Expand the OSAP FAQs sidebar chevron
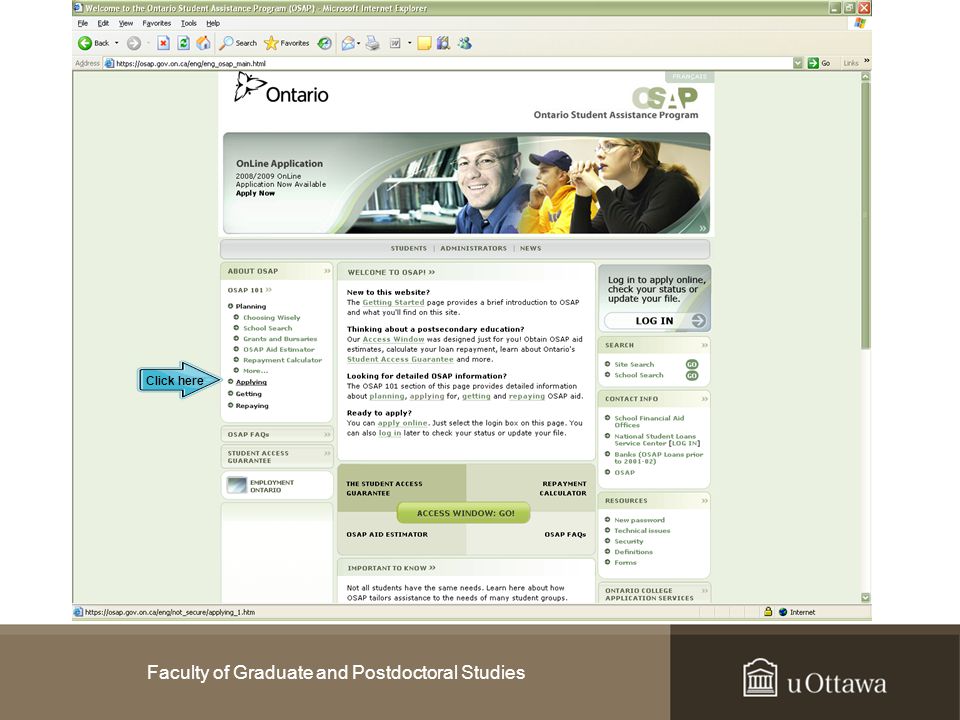 coord(327,434)
